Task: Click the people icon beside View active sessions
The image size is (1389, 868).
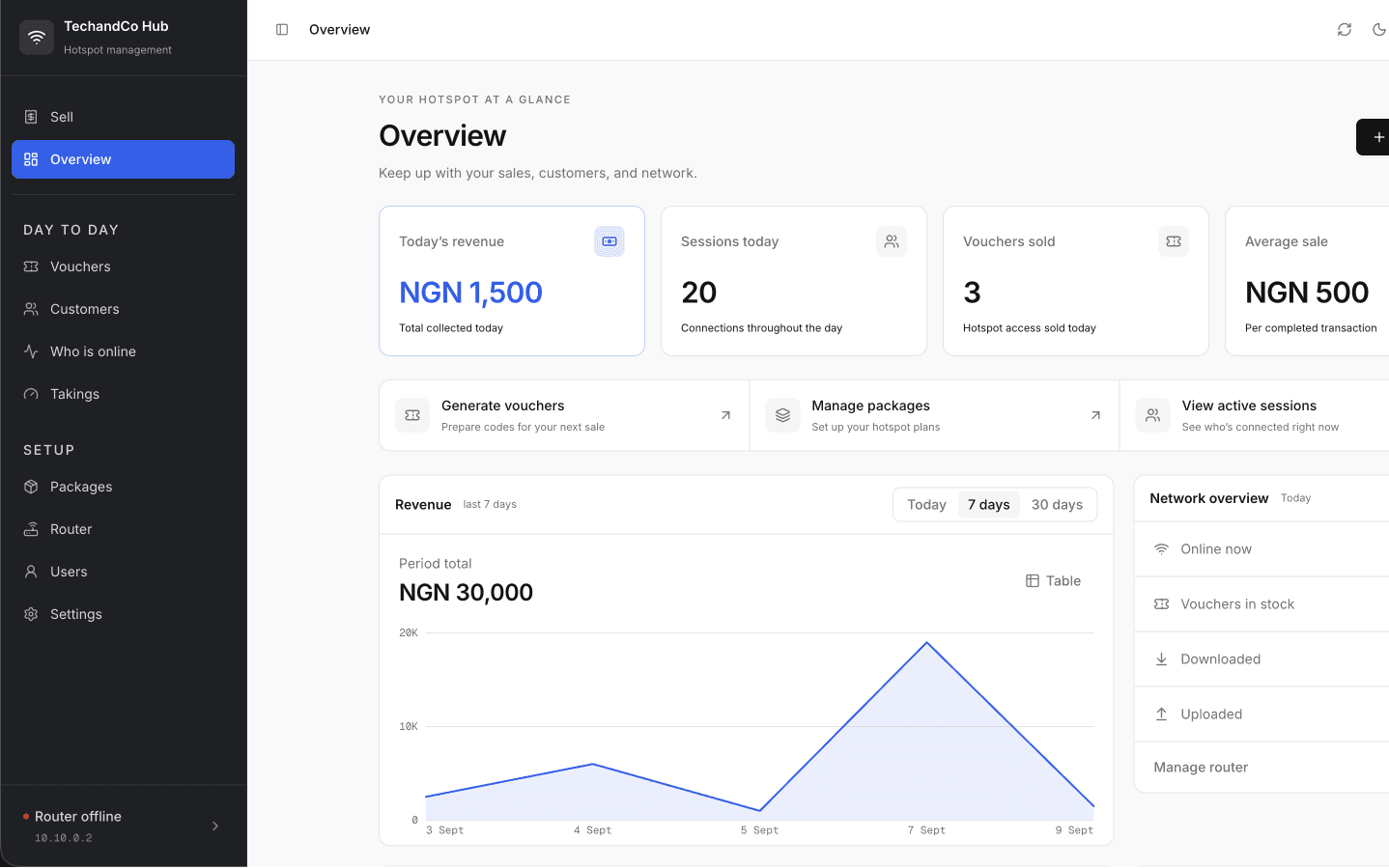Action: [x=1153, y=415]
